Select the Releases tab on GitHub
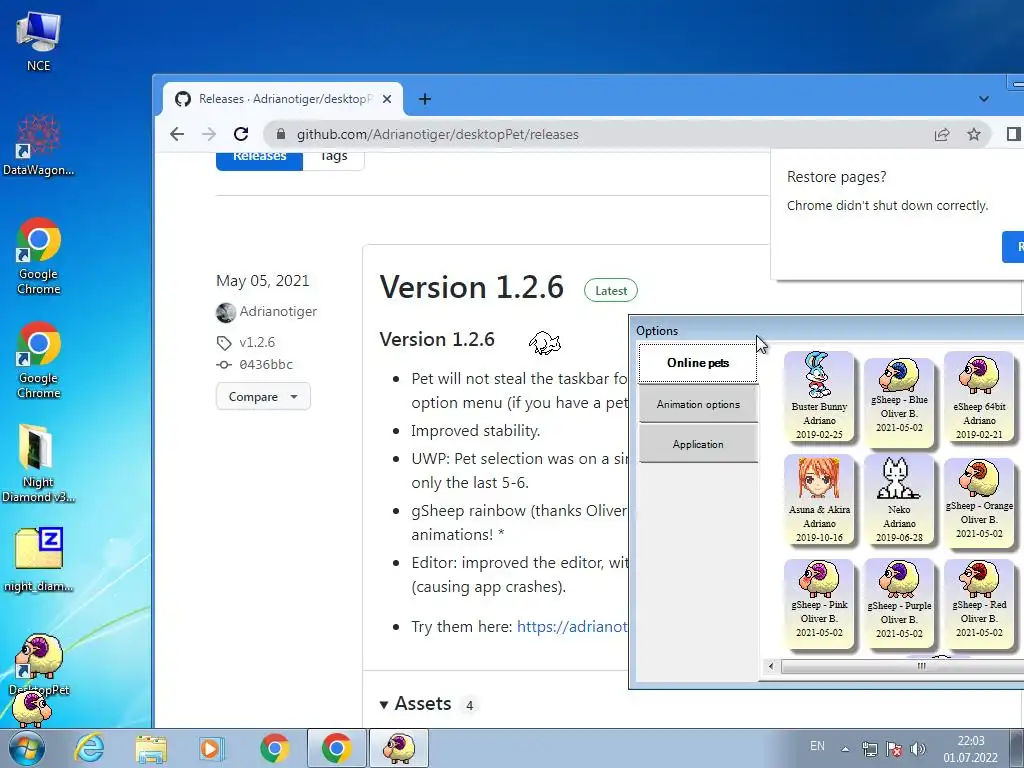 pos(259,157)
